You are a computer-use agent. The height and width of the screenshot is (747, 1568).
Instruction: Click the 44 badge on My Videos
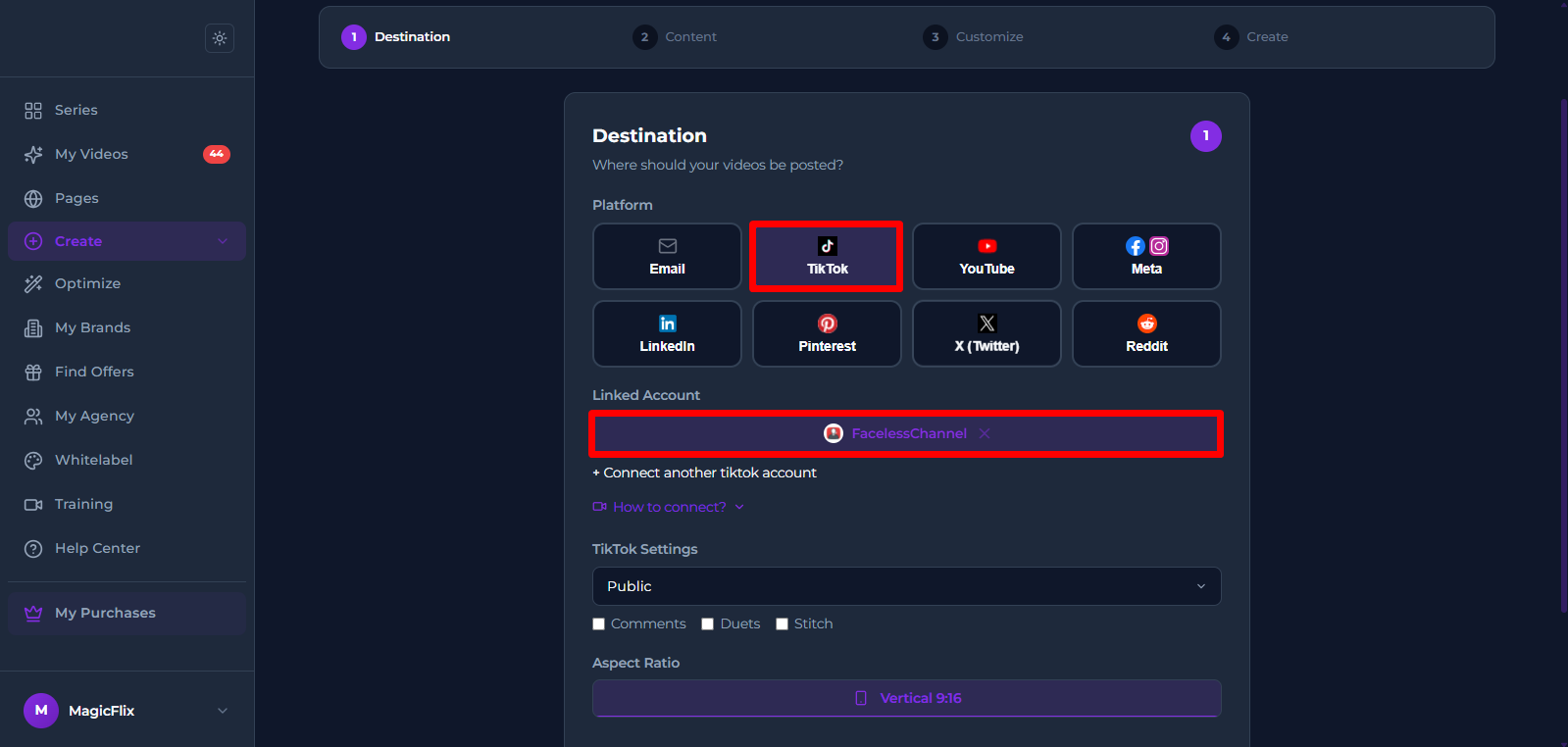click(217, 154)
